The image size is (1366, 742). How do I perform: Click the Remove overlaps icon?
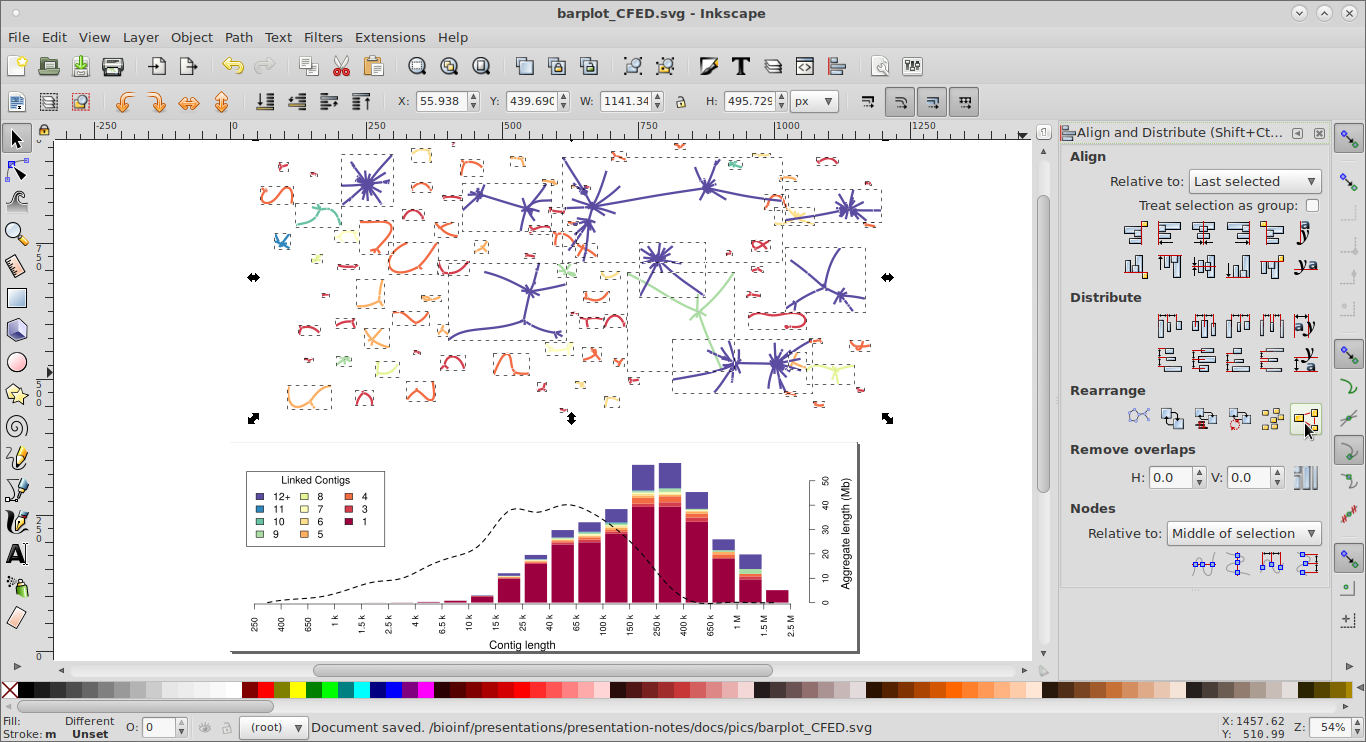(x=1305, y=478)
